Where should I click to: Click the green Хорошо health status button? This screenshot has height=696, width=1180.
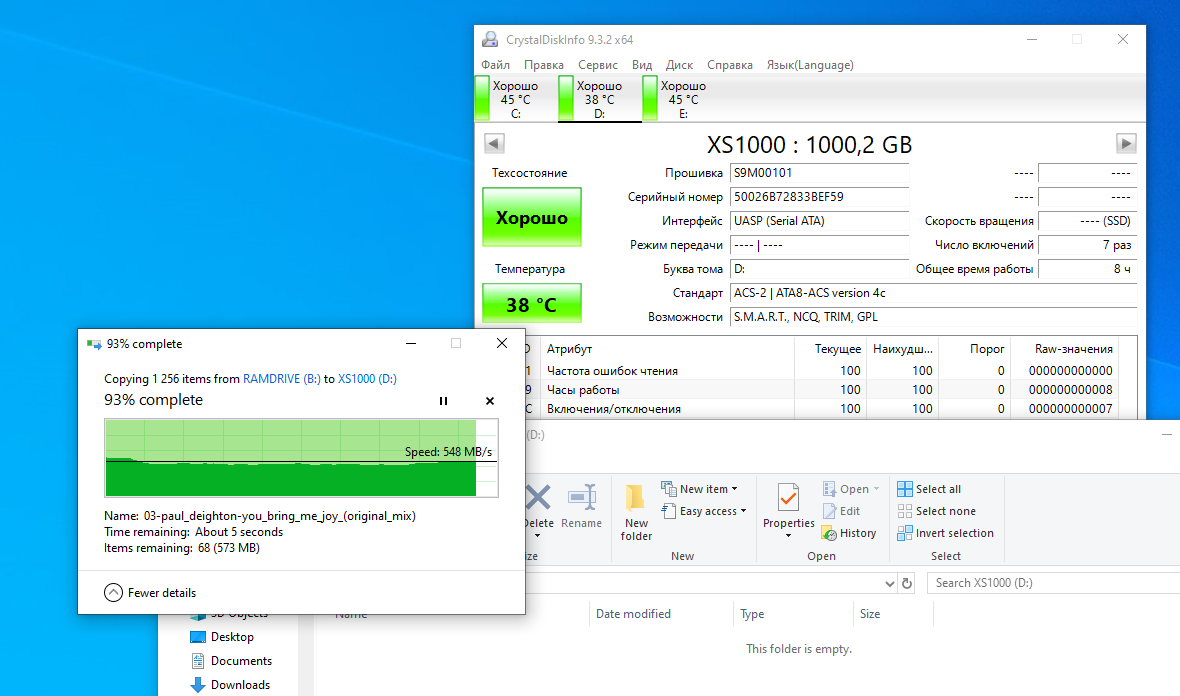pyautogui.click(x=531, y=217)
